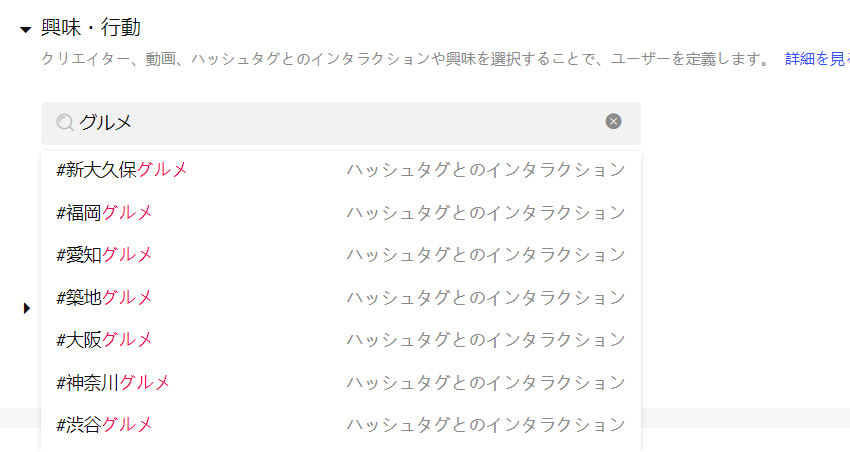Pick the #渋谷グルメ hashtag
The image size is (850, 452).
[340, 424]
